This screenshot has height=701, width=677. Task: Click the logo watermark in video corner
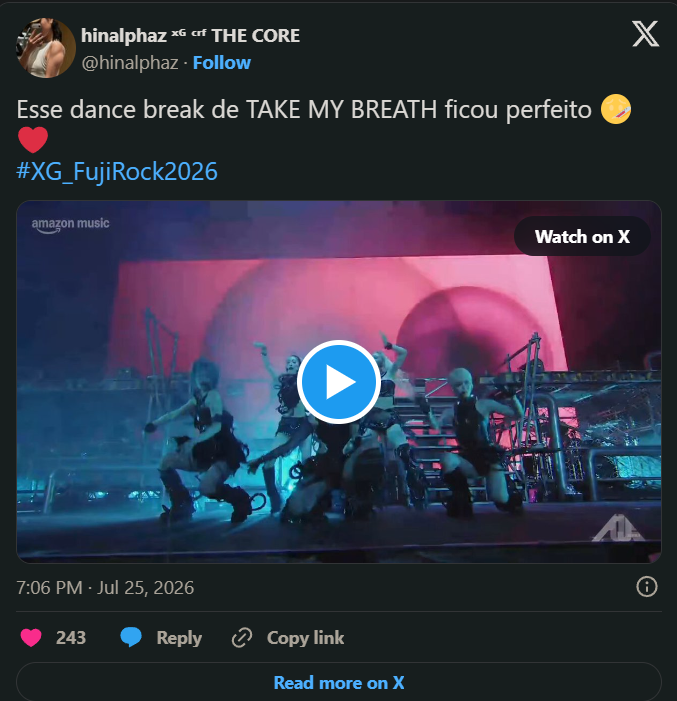point(619,528)
